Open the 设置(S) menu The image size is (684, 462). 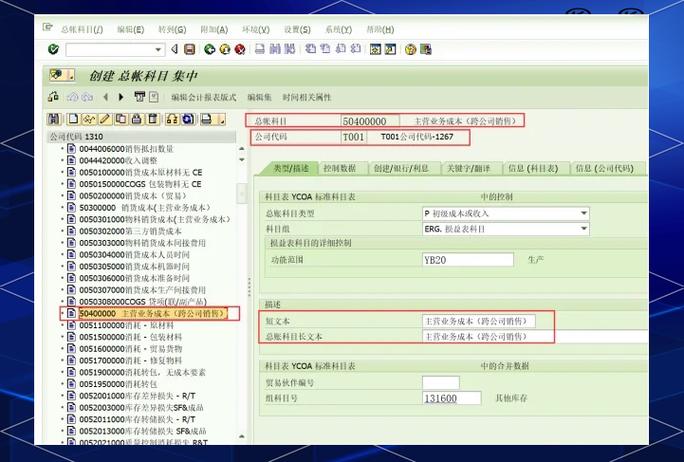[x=297, y=30]
